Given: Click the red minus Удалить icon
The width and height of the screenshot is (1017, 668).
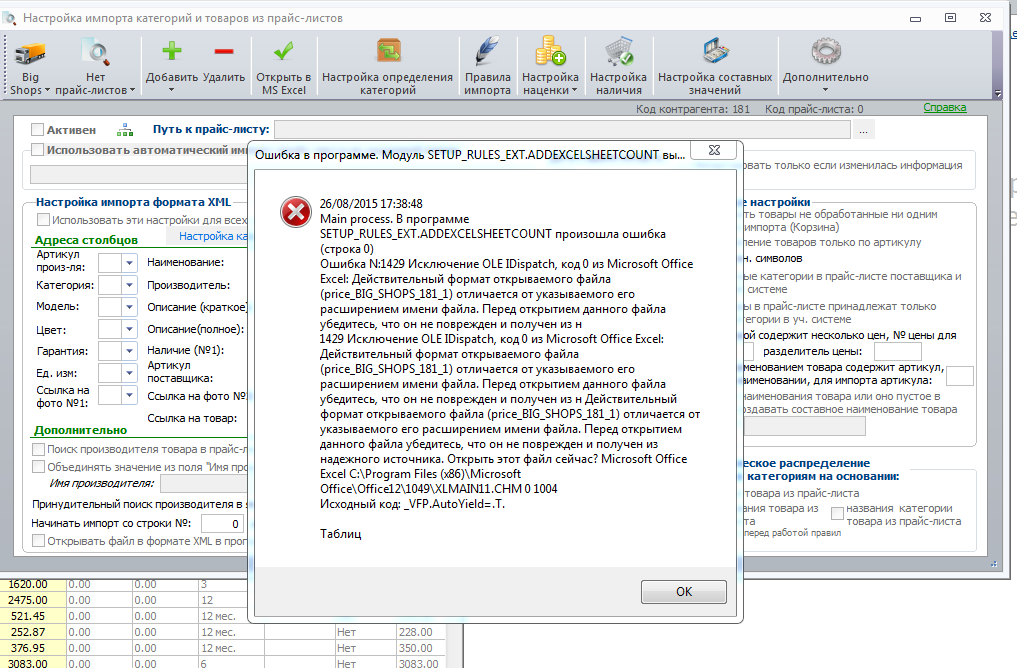Looking at the screenshot, I should coord(224,51).
